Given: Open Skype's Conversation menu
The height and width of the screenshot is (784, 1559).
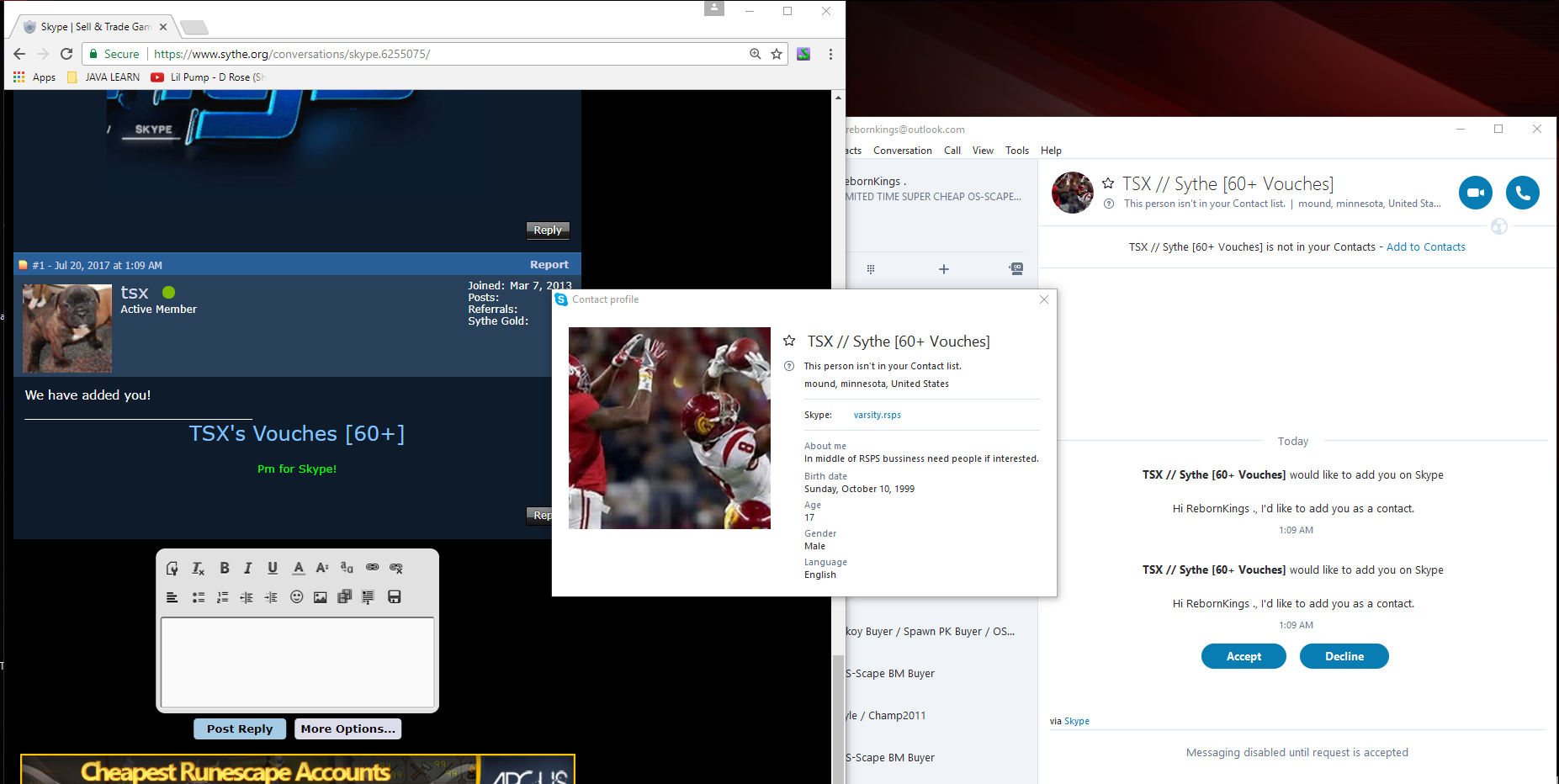Looking at the screenshot, I should point(903,151).
